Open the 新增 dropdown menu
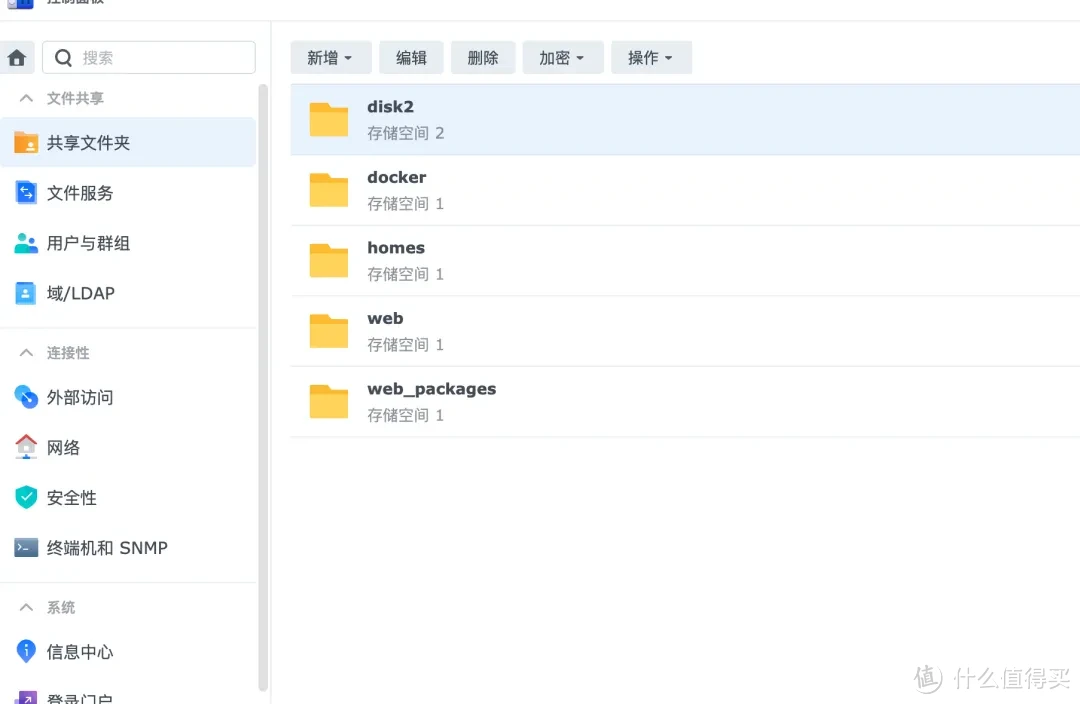Image resolution: width=1080 pixels, height=704 pixels. pyautogui.click(x=331, y=57)
